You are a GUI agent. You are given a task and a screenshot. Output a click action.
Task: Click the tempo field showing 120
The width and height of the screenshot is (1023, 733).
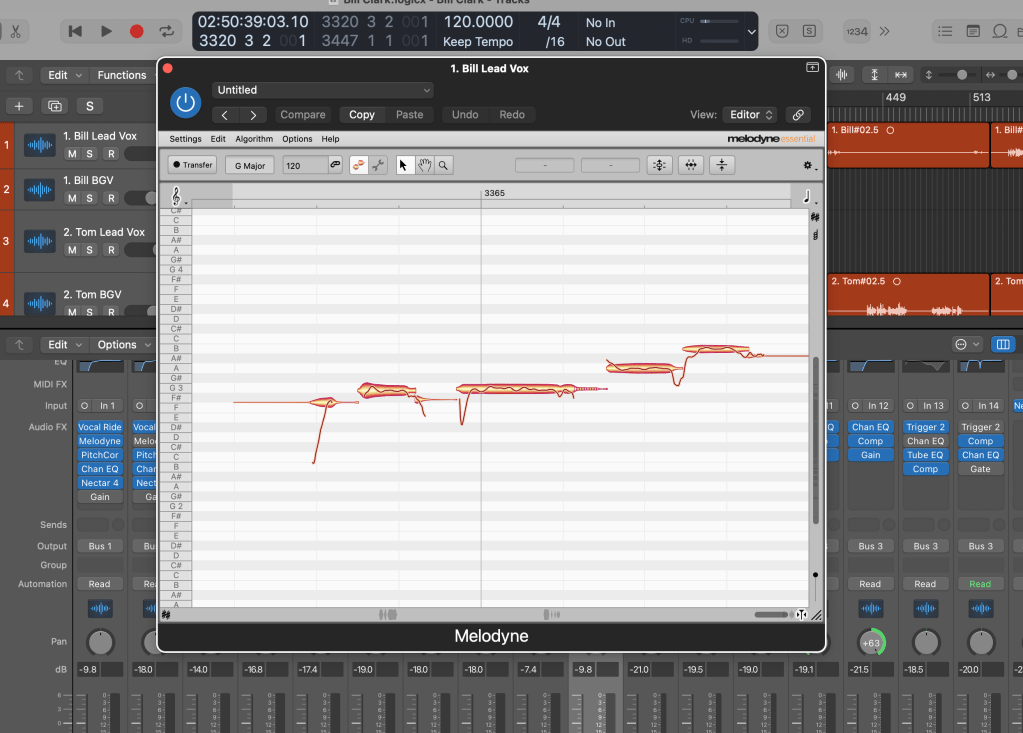[305, 165]
